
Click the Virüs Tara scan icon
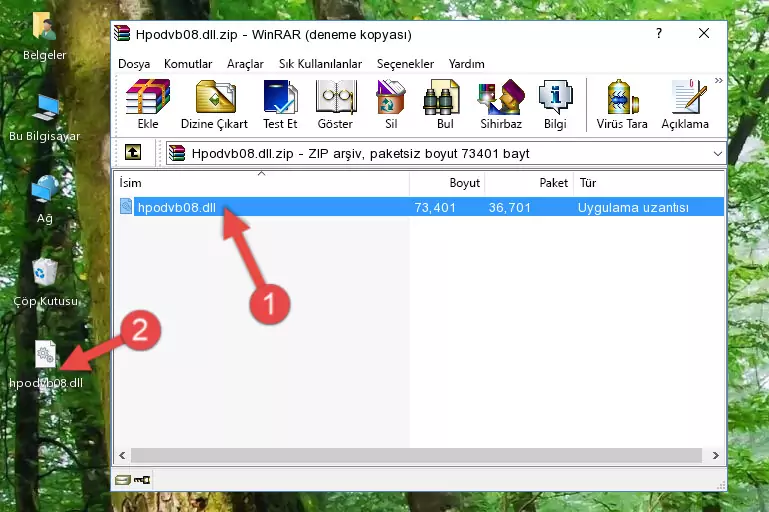[x=622, y=104]
